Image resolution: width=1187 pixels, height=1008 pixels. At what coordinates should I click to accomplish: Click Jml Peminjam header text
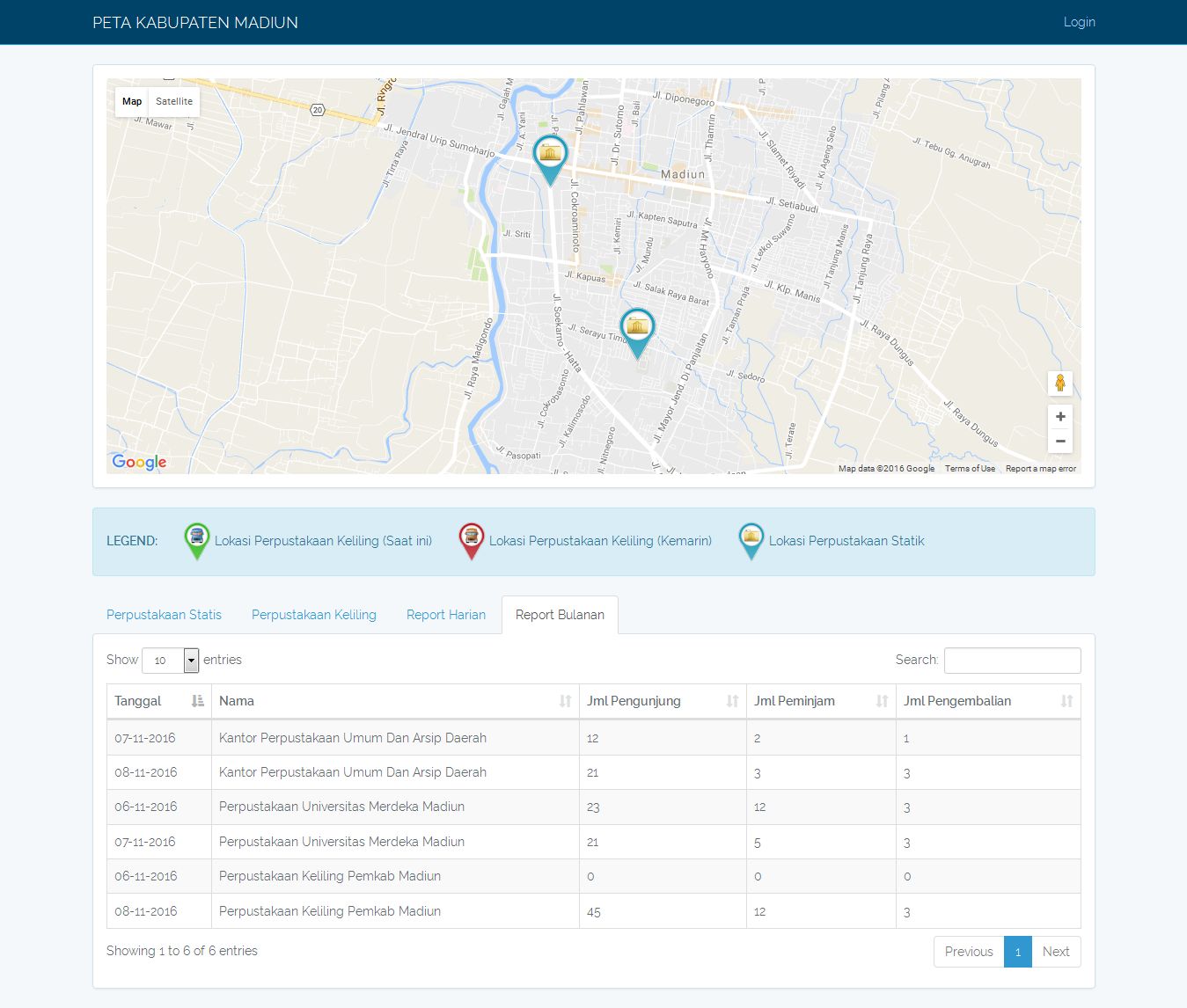click(795, 701)
